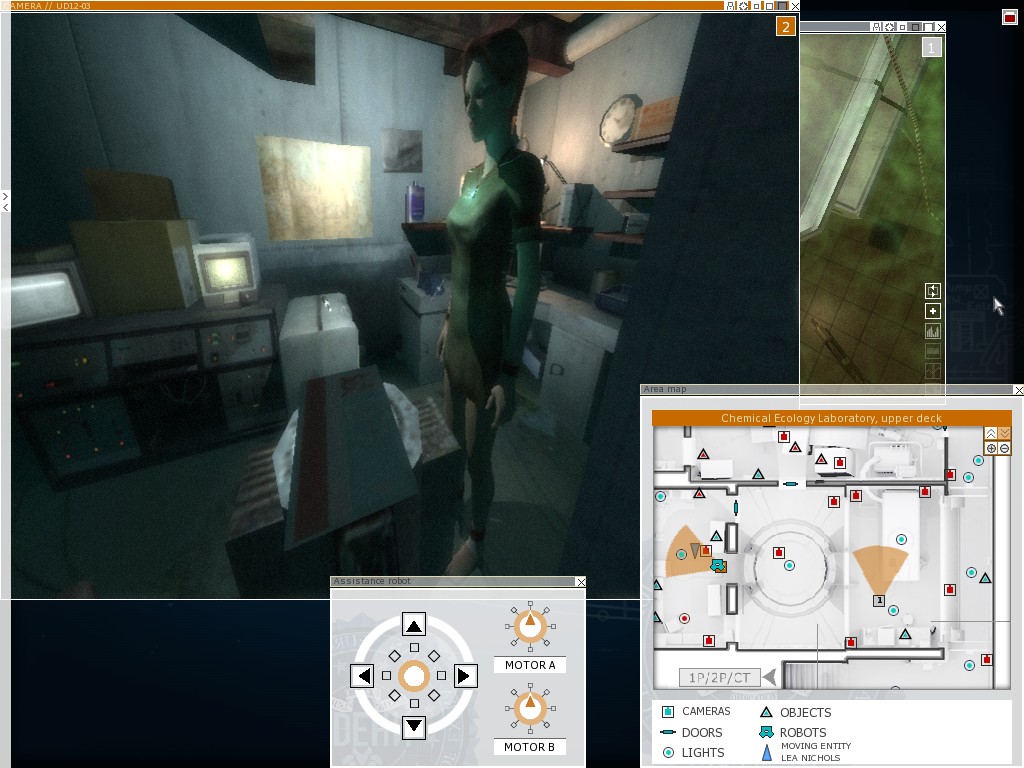Viewport: 1024px width, 768px height.
Task: Set camera 2 window to small size
Action: [757, 7]
